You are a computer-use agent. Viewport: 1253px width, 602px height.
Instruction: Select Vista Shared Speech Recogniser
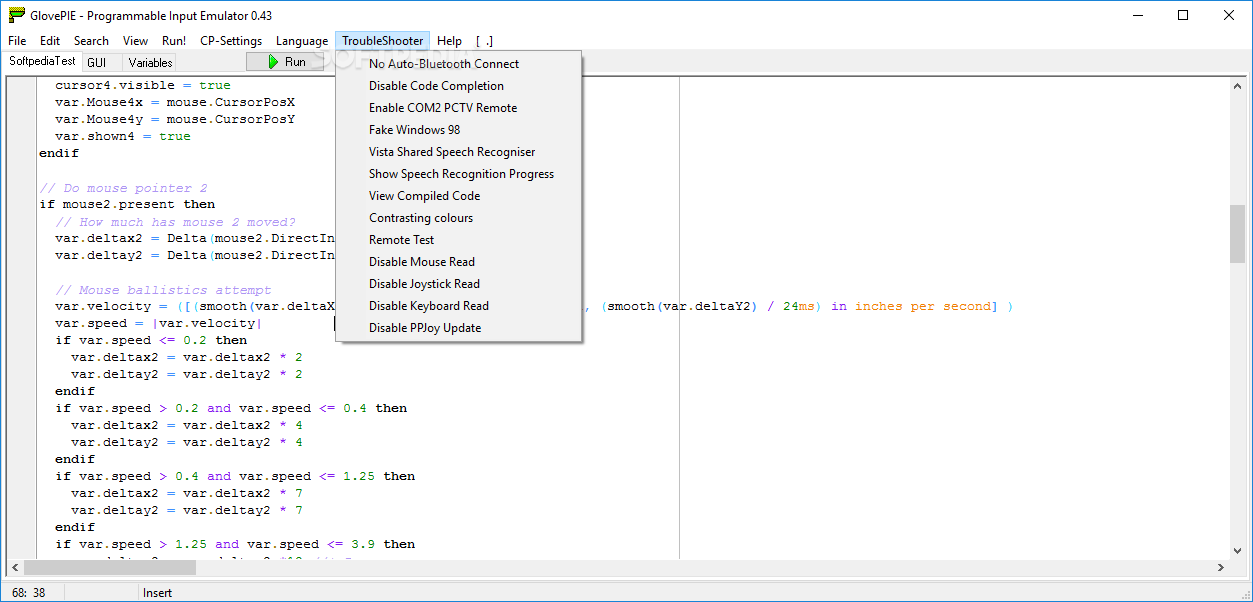(459, 152)
